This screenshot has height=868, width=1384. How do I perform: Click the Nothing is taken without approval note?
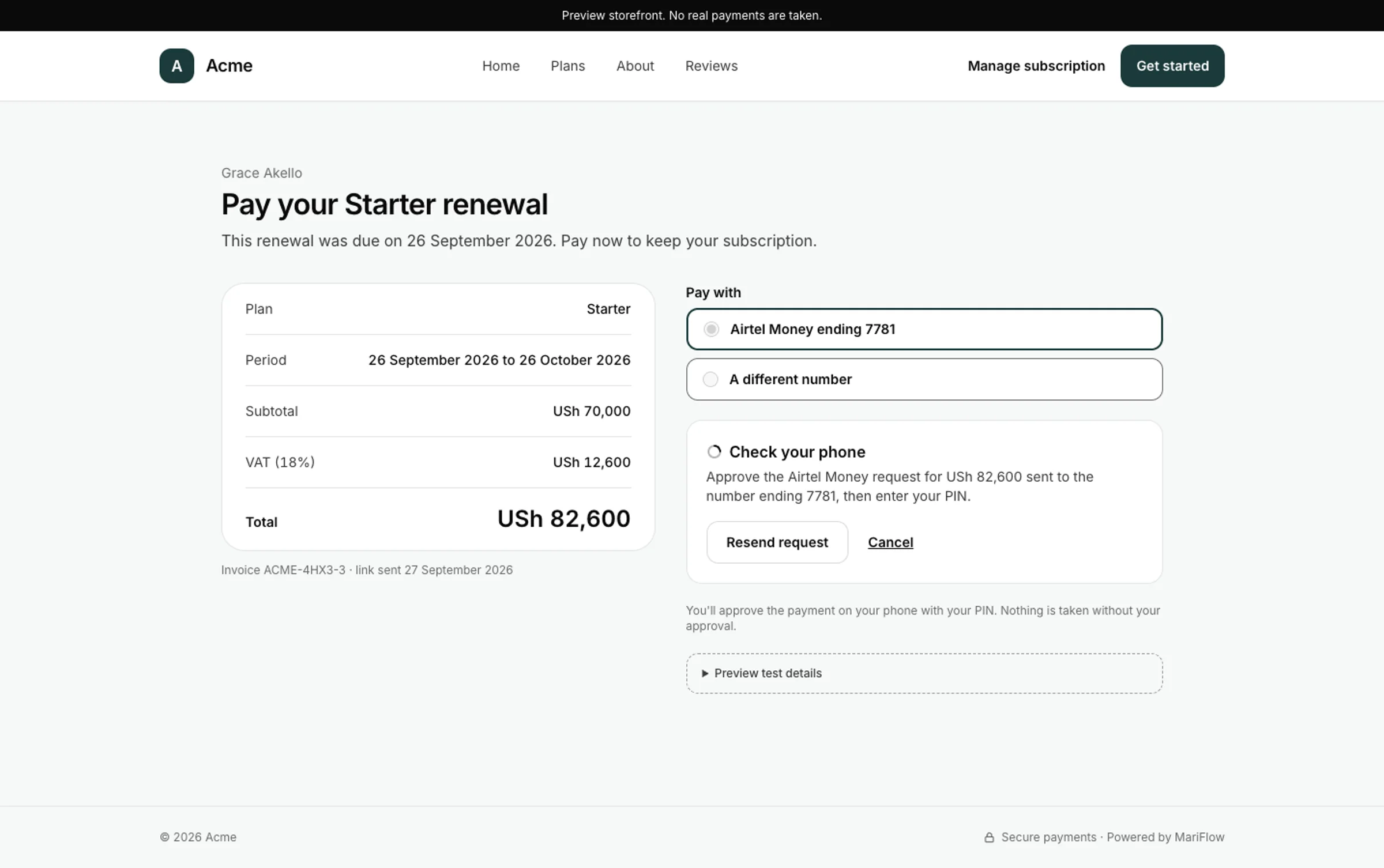tap(923, 618)
